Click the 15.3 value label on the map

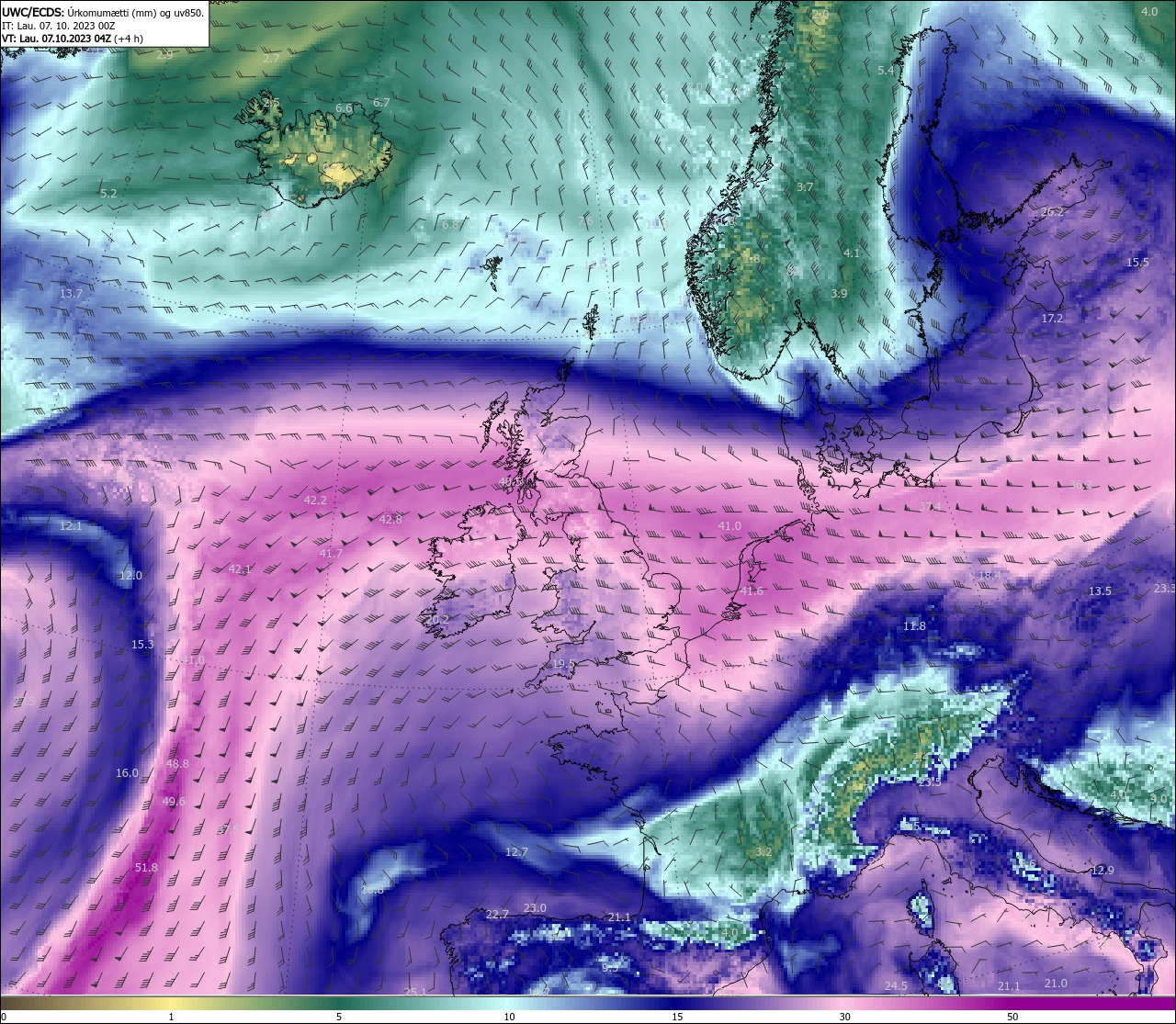(142, 644)
